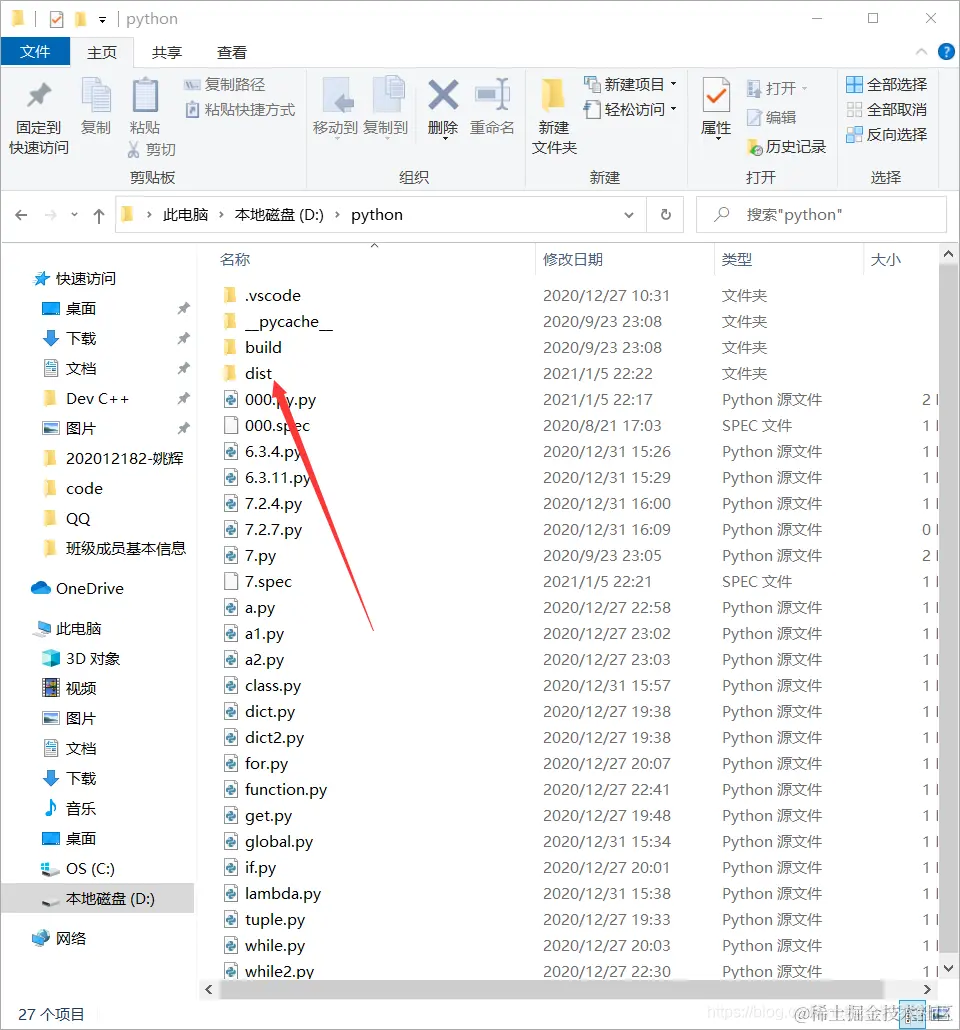Select OneDrive in the sidebar

click(89, 588)
